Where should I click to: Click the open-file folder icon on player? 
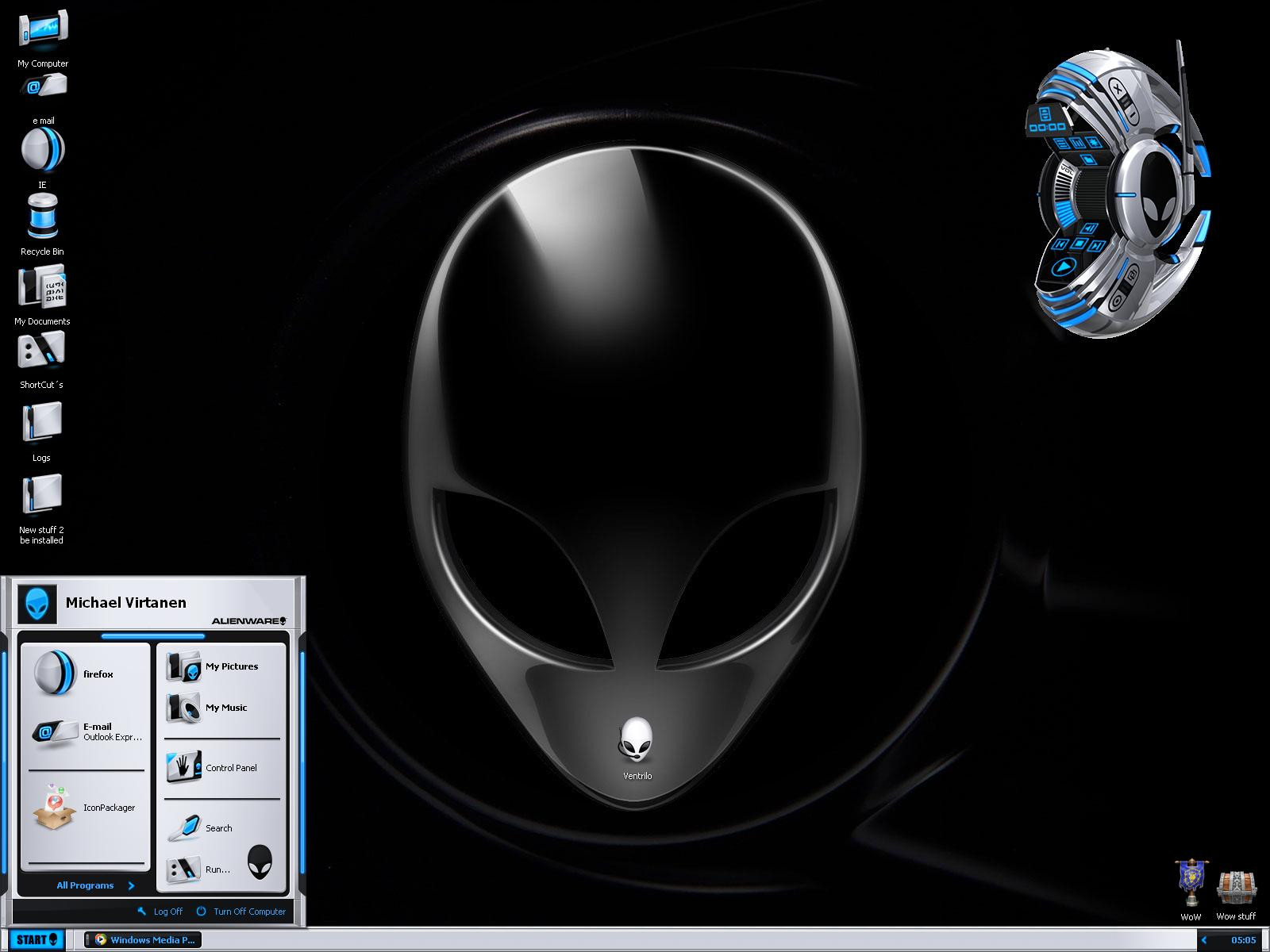1088,159
